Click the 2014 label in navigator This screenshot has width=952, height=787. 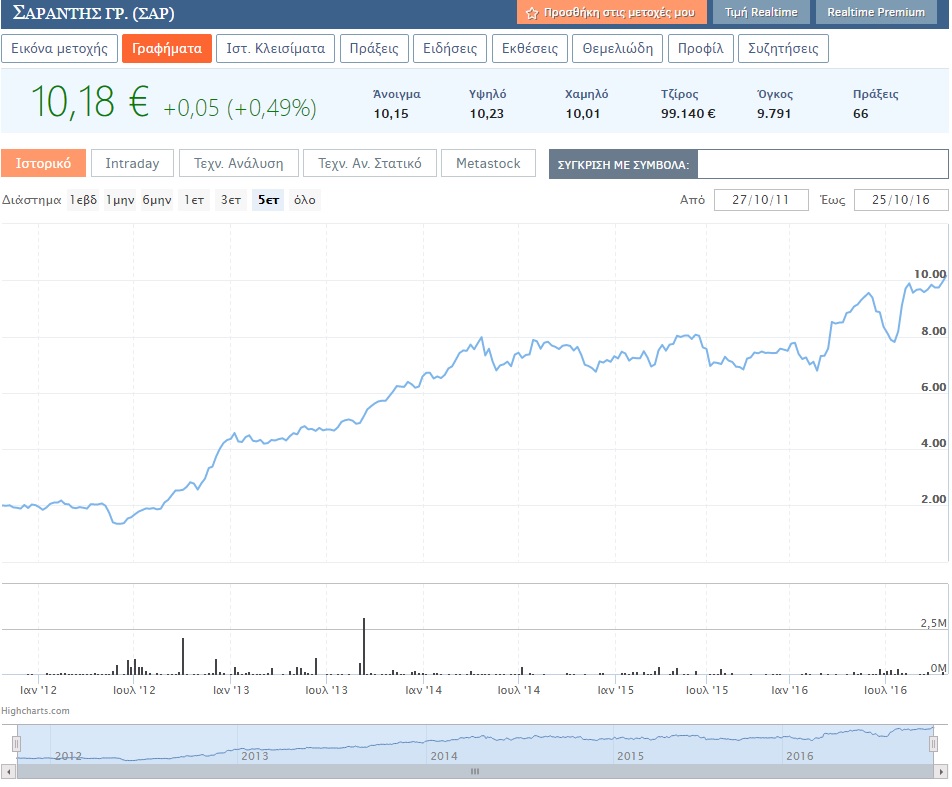[x=444, y=756]
